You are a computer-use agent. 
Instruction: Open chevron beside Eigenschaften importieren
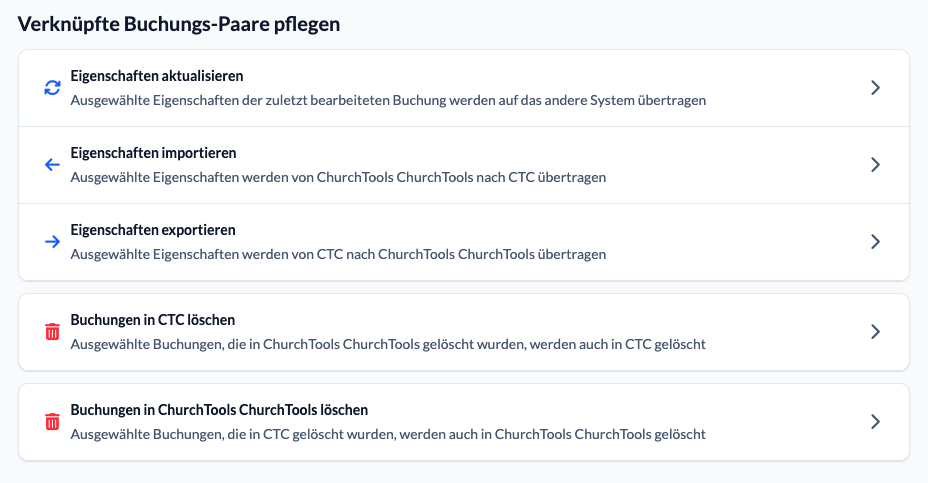(875, 165)
